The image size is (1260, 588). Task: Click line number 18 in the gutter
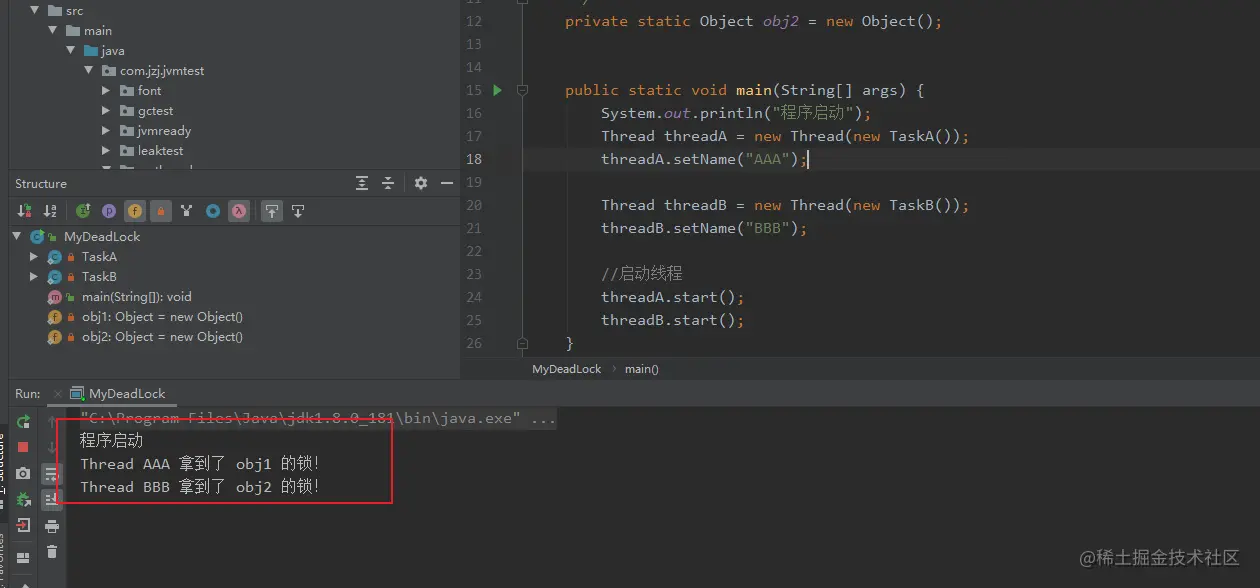pos(474,159)
